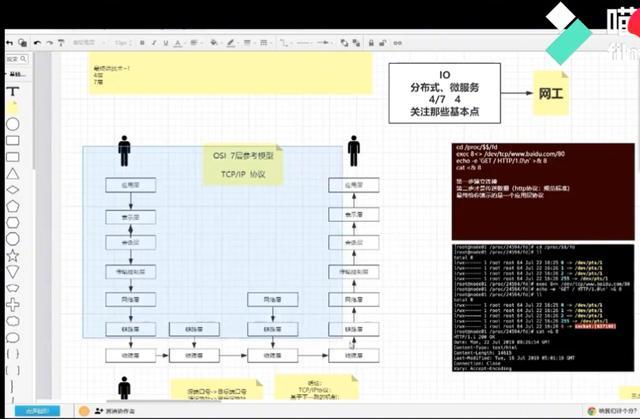Activate the Format Painter brush
This screenshot has height=419, width=640.
click(61, 43)
